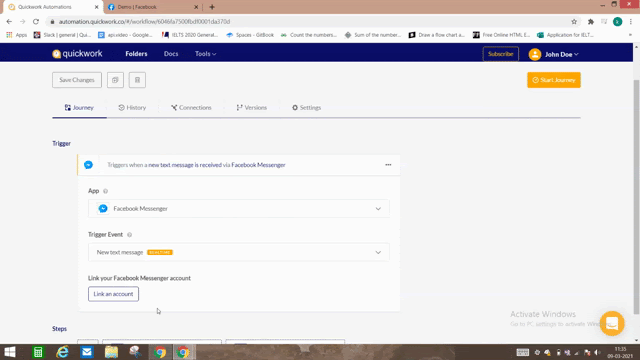The height and width of the screenshot is (360, 640).
Task: Open the Docs page
Action: click(x=171, y=54)
